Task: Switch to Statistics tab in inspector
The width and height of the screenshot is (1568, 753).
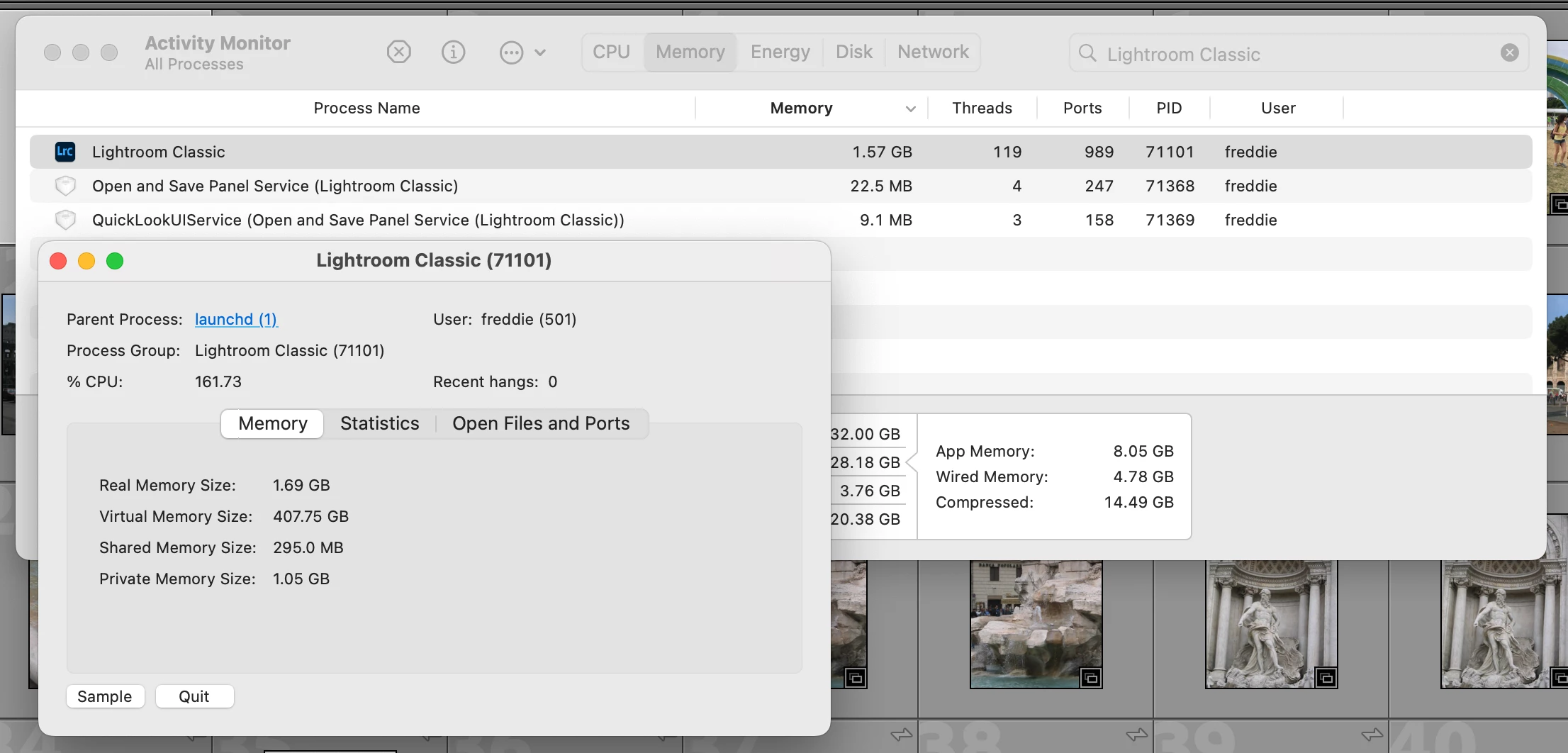Action: (379, 423)
